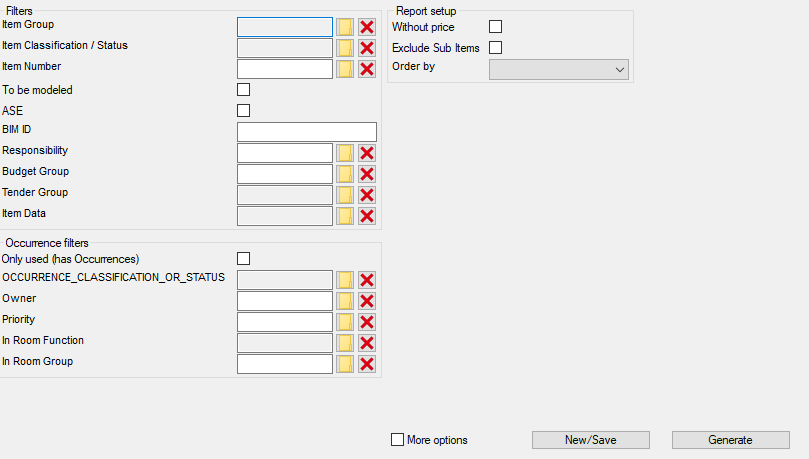Screen dimensions: 809x459
Task: Open folder browser for Item Group
Action: [345, 27]
